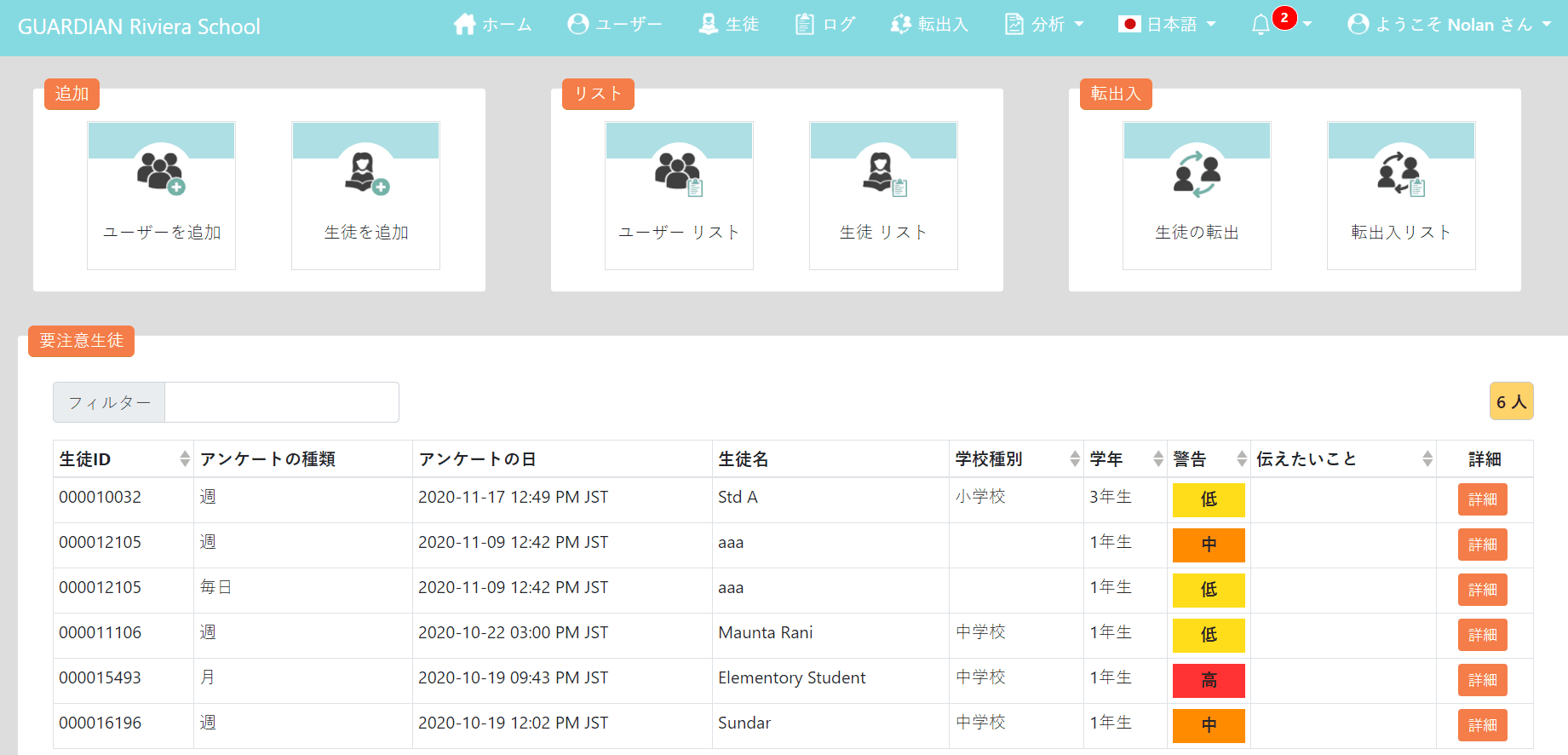
Task: Click the transfer icon beside 転出入 in navbar
Action: pyautogui.click(x=900, y=24)
